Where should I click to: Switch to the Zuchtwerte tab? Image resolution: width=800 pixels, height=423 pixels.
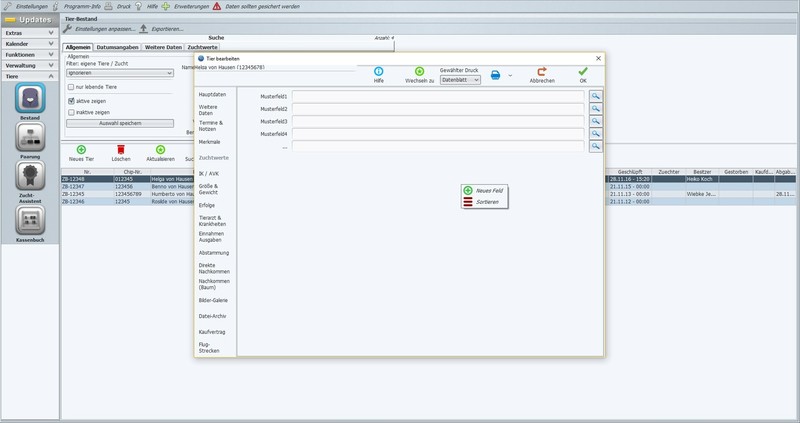[x=203, y=47]
